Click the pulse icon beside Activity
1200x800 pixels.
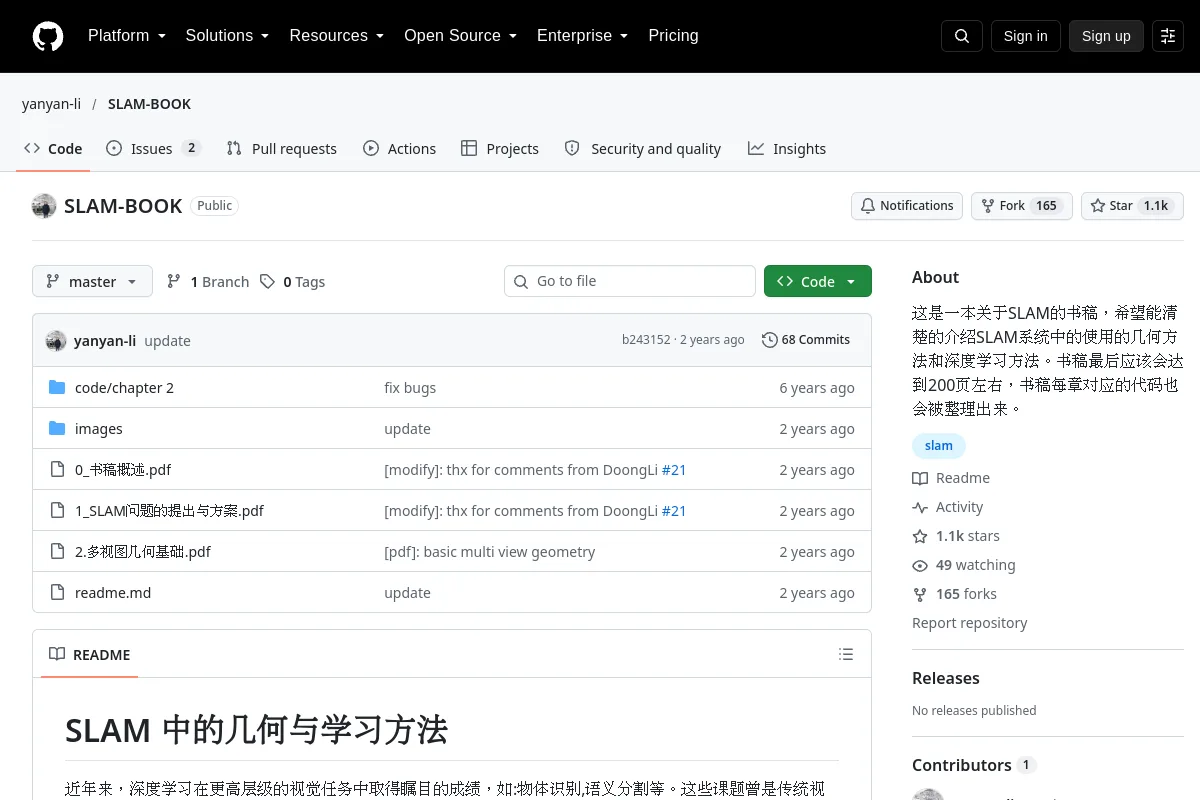pyautogui.click(x=920, y=507)
